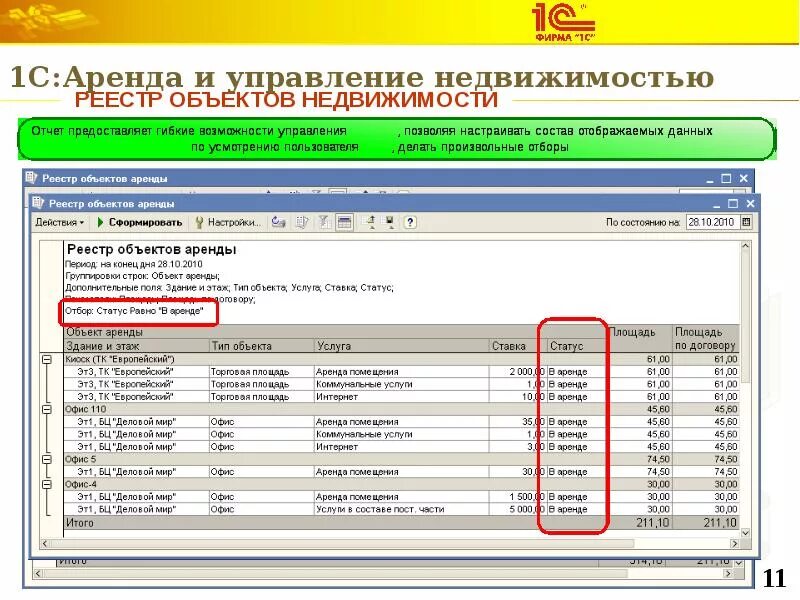Click the Сформировать button

point(140,222)
